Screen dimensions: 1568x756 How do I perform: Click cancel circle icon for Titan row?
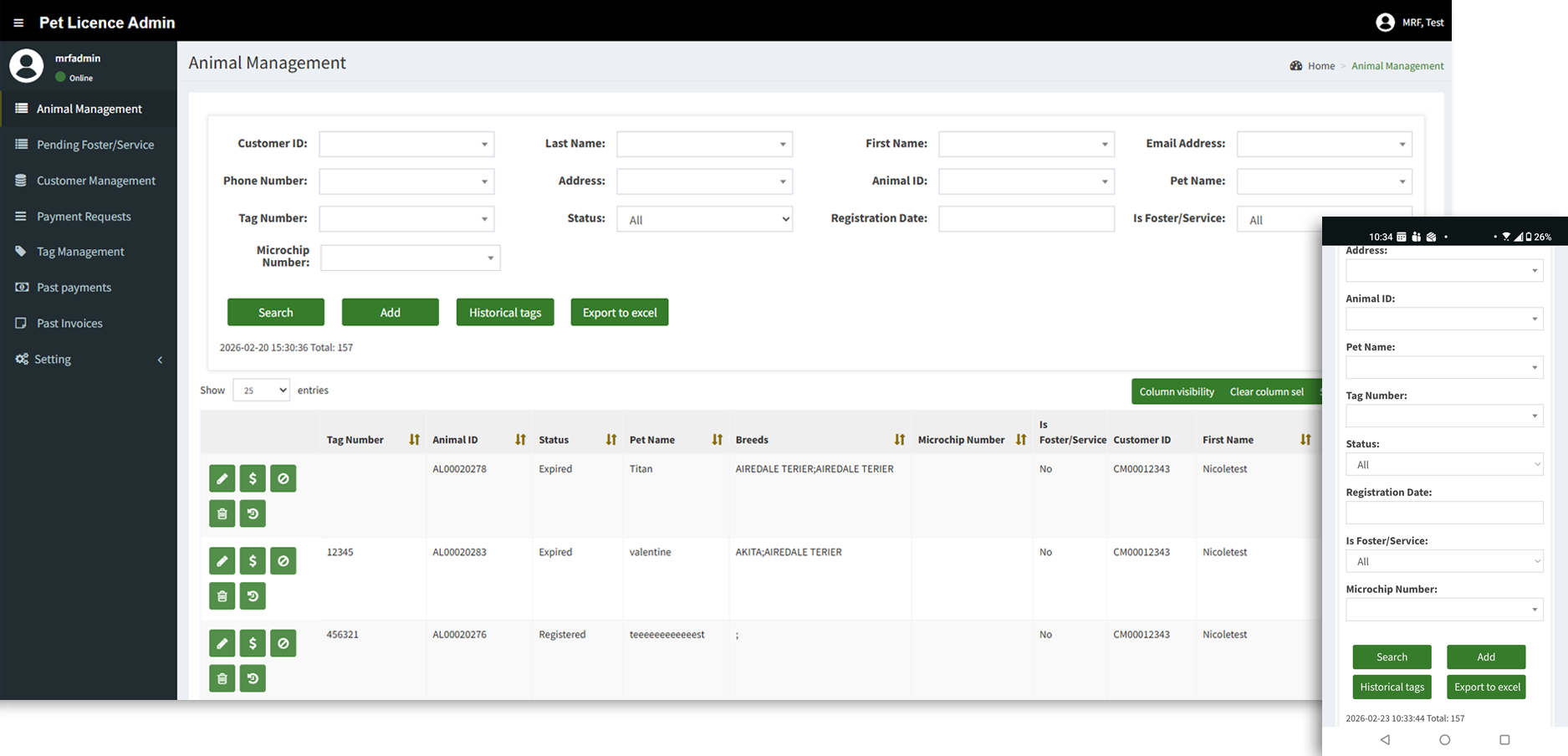click(283, 478)
